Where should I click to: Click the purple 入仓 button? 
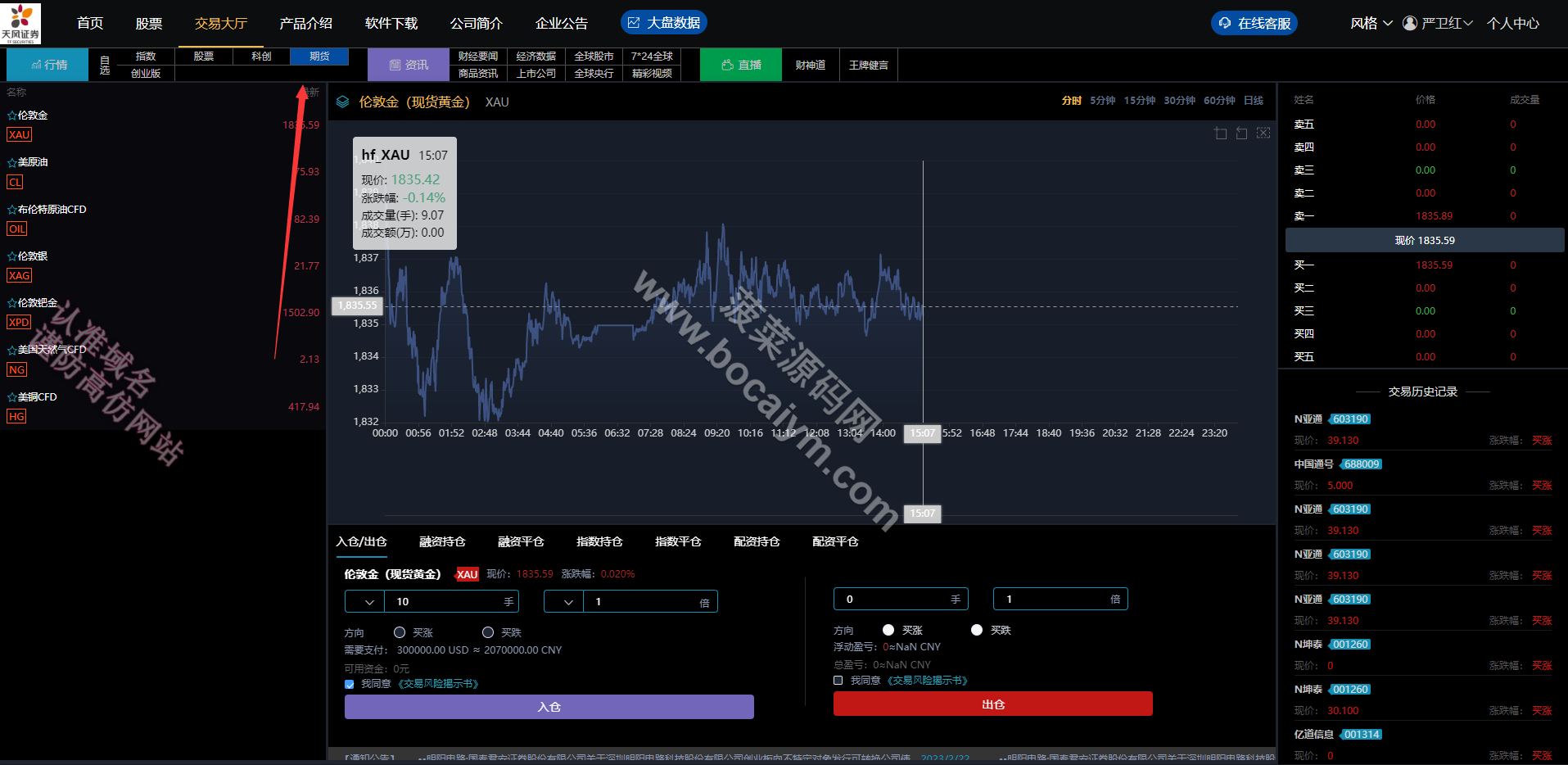(549, 707)
